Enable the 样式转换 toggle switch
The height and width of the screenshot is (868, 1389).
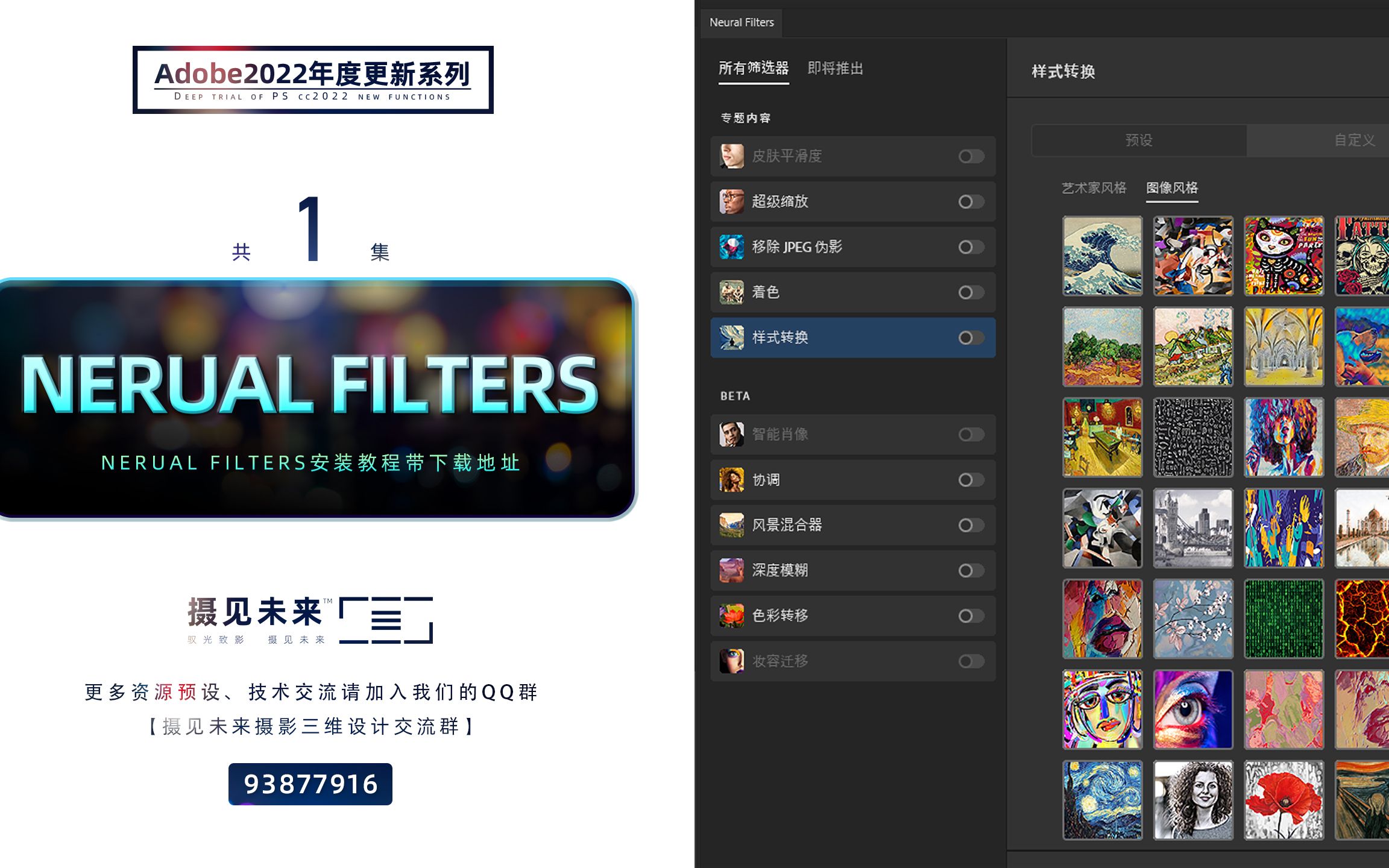click(x=970, y=338)
